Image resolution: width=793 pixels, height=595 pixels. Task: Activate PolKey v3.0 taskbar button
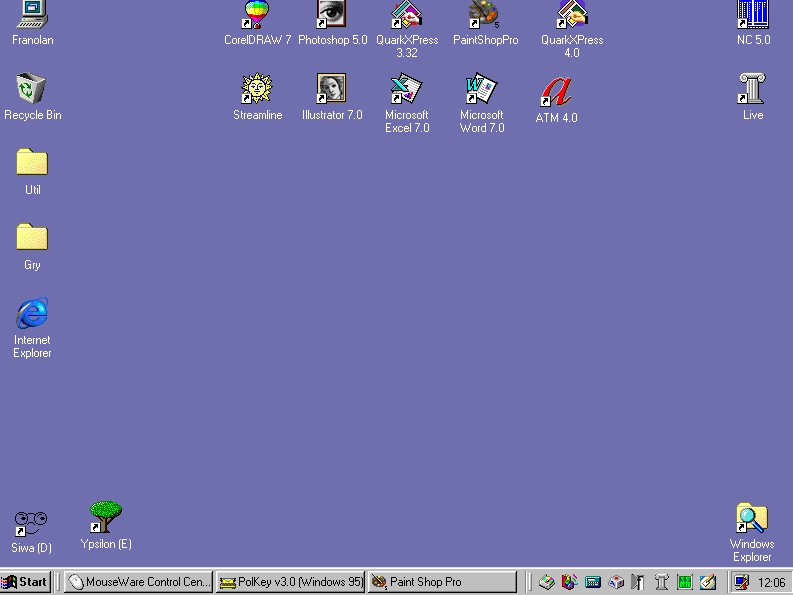291,582
